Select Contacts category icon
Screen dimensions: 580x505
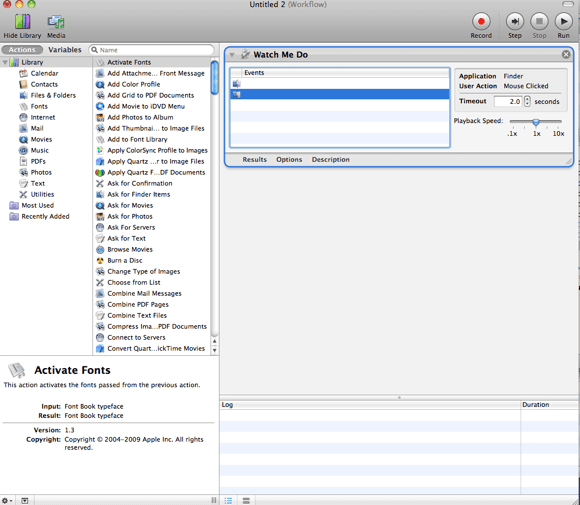[x=23, y=84]
